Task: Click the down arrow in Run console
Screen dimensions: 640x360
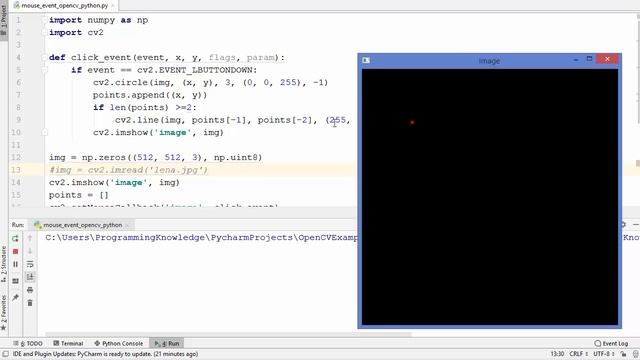Action: coord(30,251)
